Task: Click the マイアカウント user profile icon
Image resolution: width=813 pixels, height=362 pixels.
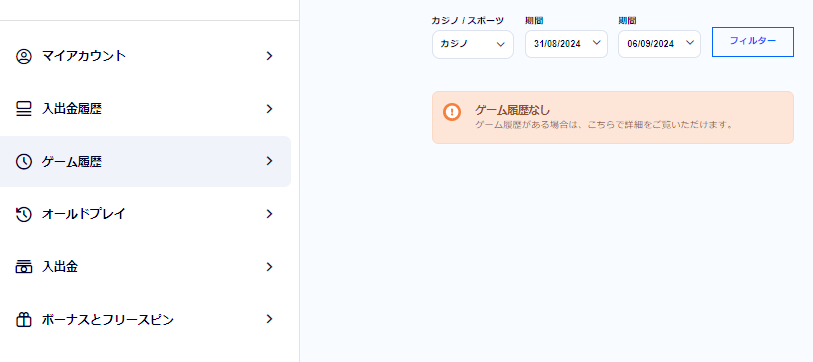Action: point(23,56)
